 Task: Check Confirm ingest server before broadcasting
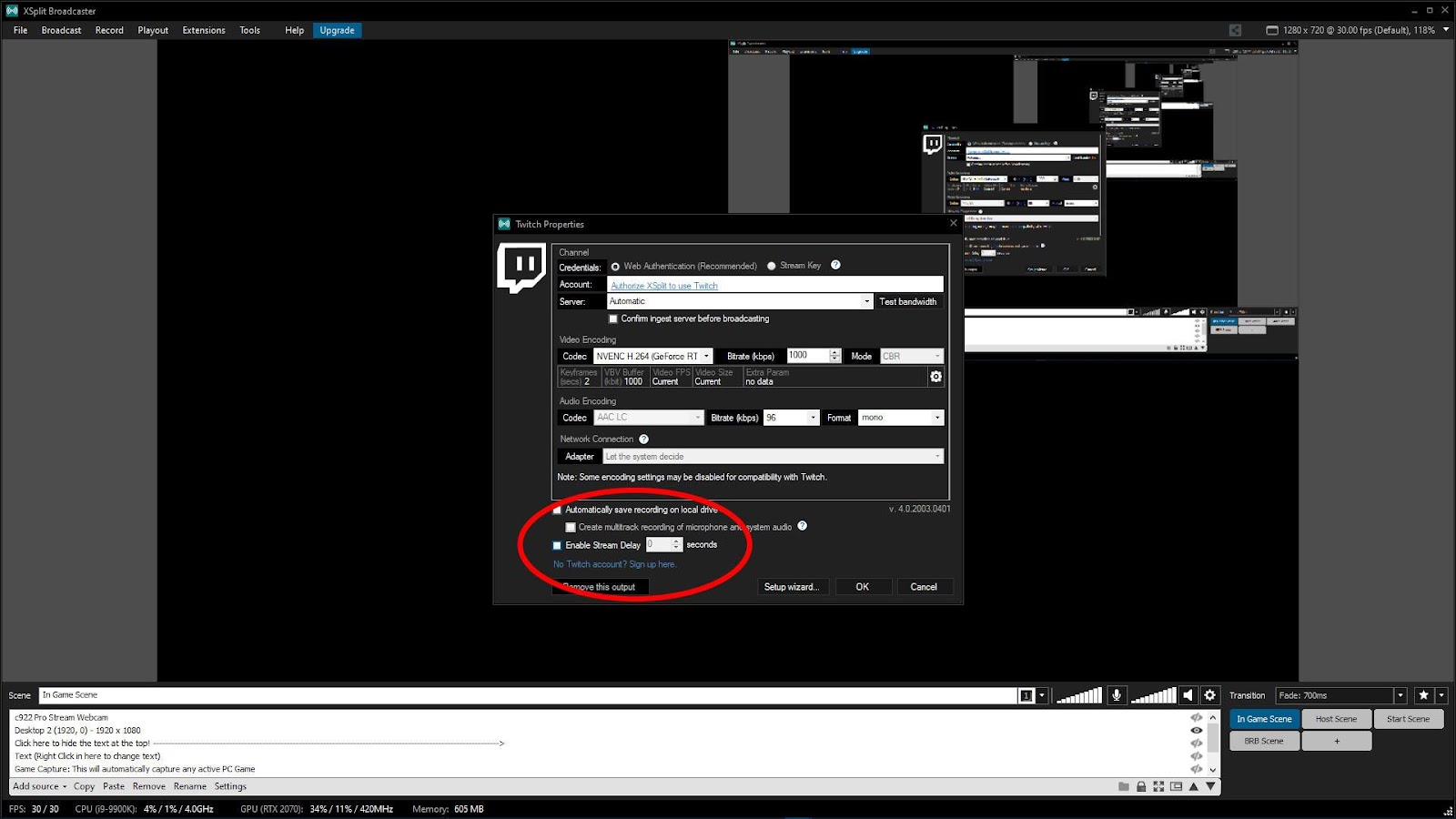point(613,318)
